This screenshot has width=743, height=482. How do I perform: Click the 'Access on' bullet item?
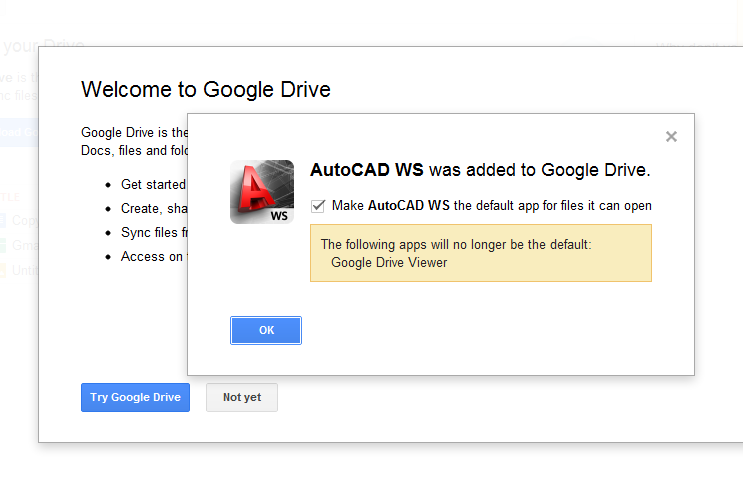click(153, 256)
